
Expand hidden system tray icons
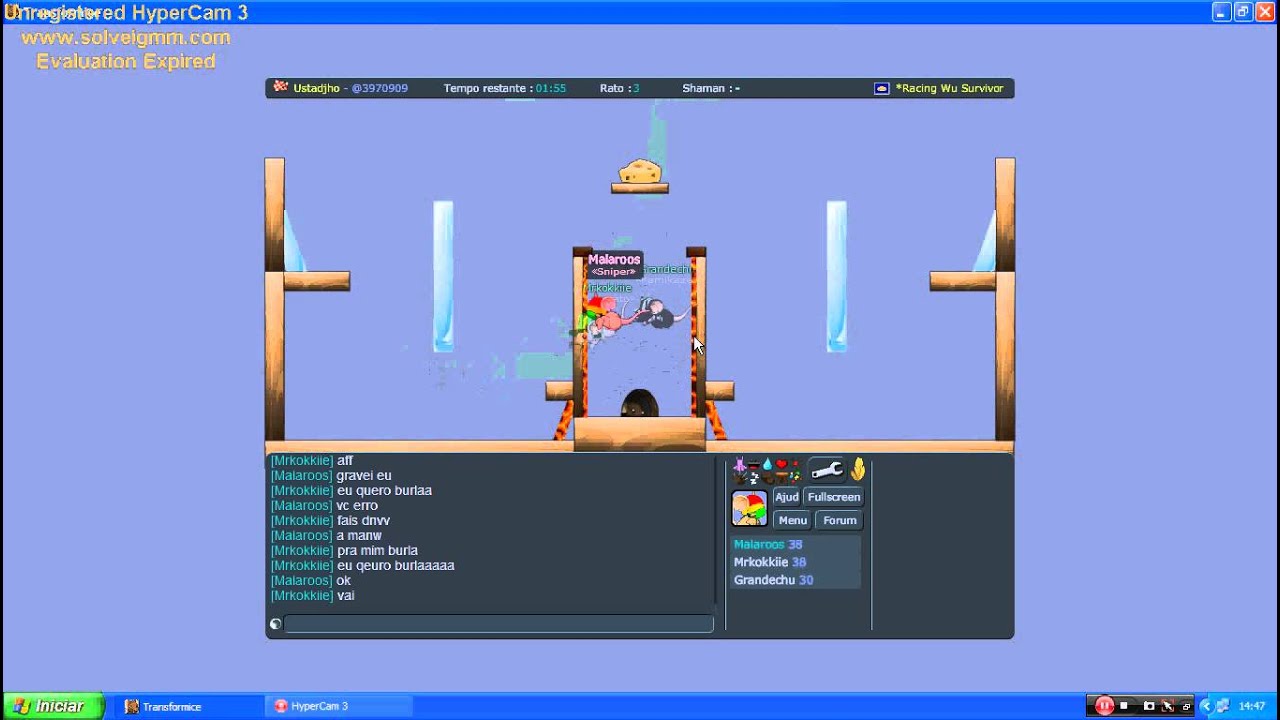click(1208, 706)
